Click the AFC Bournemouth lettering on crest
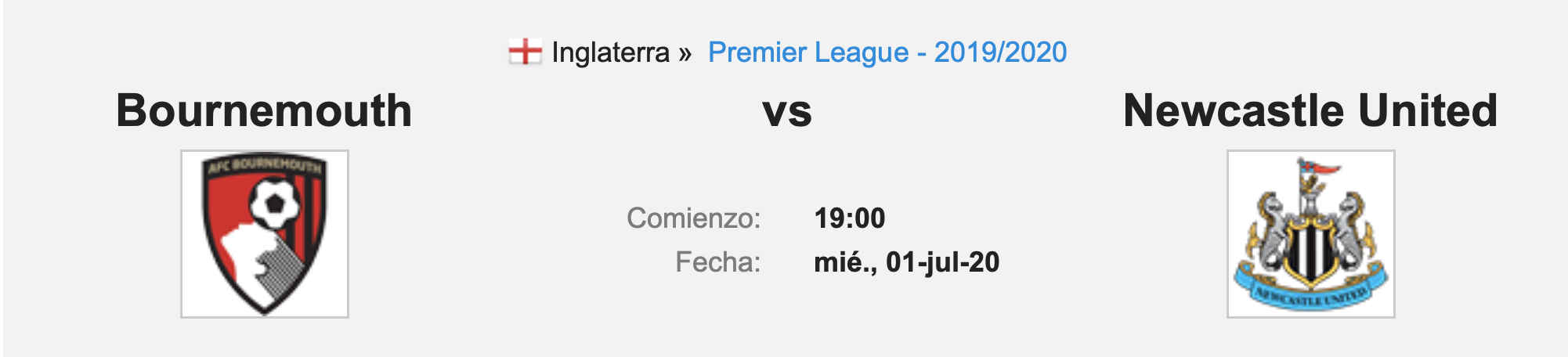This screenshot has height=357, width=1568. pos(264,165)
